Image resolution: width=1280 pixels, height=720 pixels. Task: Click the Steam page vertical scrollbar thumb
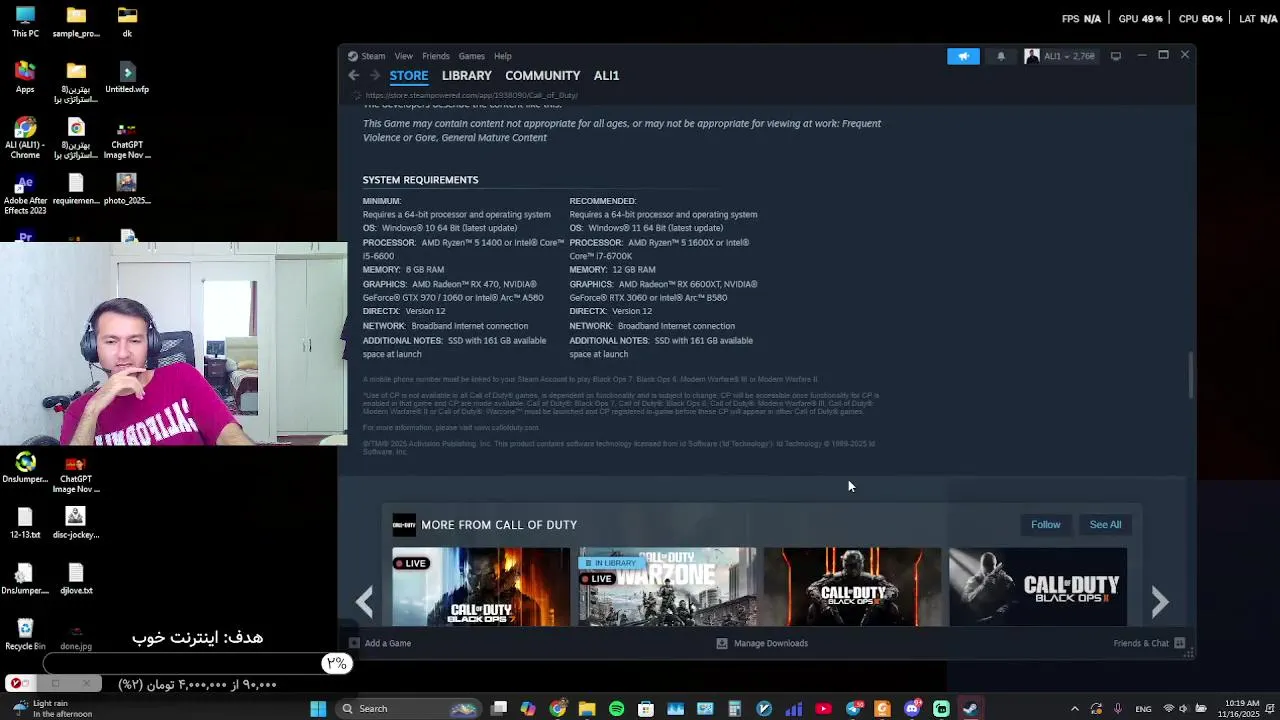tap(1190, 374)
